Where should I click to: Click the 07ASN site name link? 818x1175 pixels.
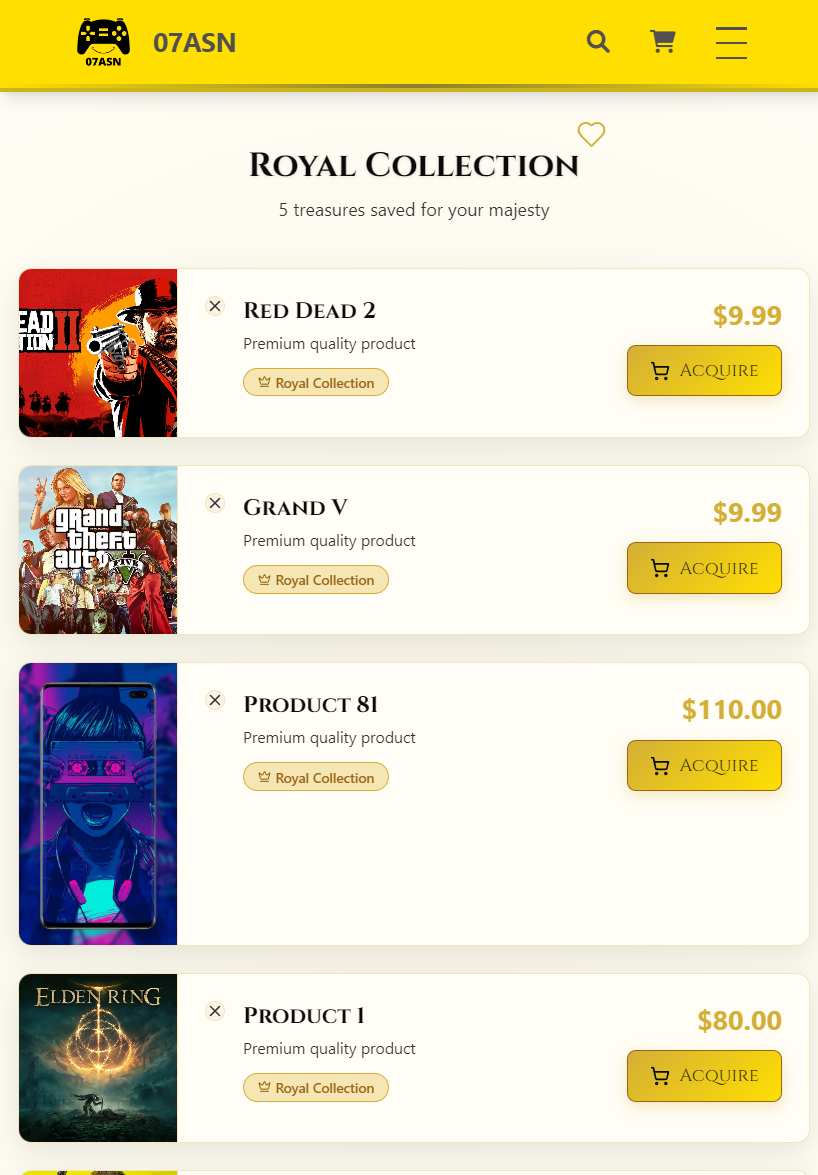194,43
